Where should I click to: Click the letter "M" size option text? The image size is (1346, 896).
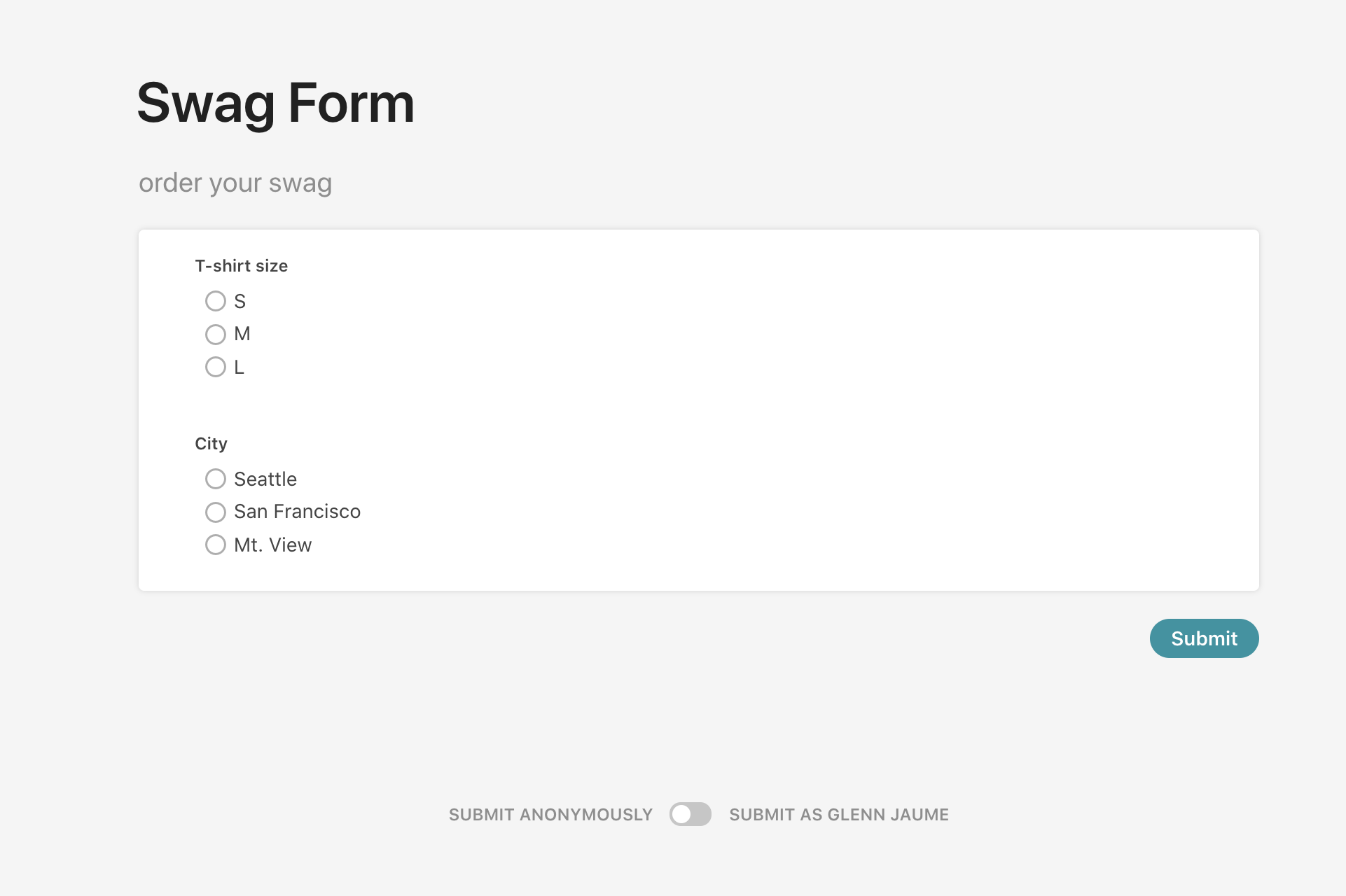(x=242, y=334)
